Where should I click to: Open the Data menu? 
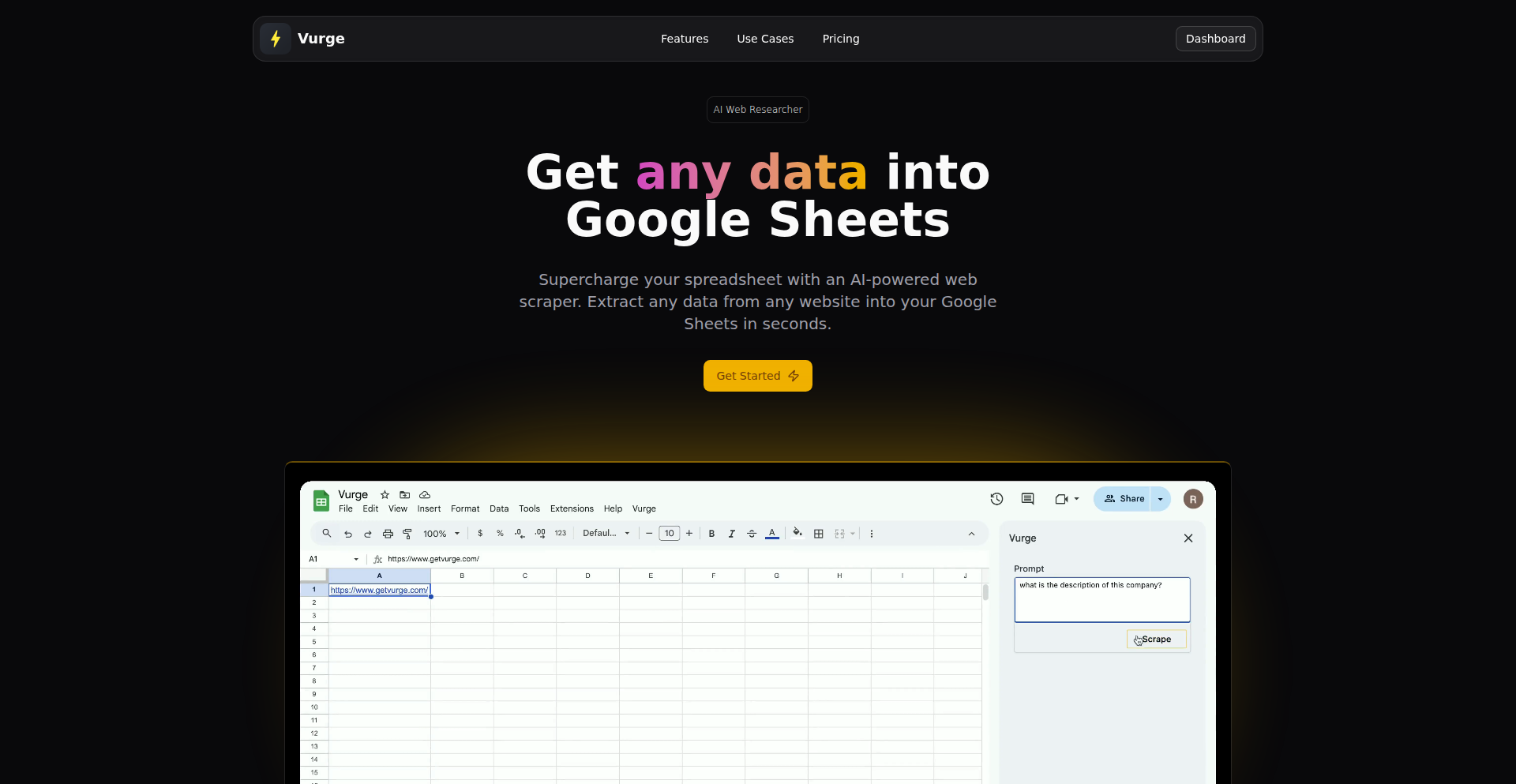point(499,509)
